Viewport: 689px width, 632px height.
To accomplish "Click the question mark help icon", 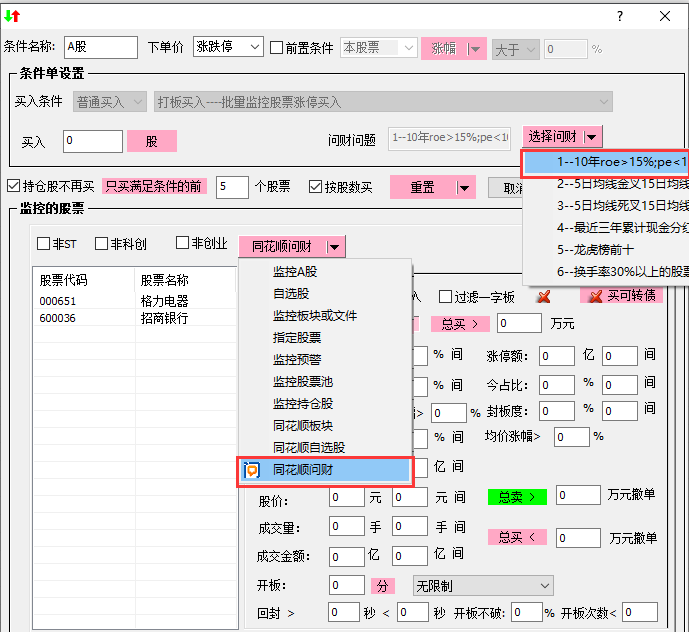I will (619, 16).
